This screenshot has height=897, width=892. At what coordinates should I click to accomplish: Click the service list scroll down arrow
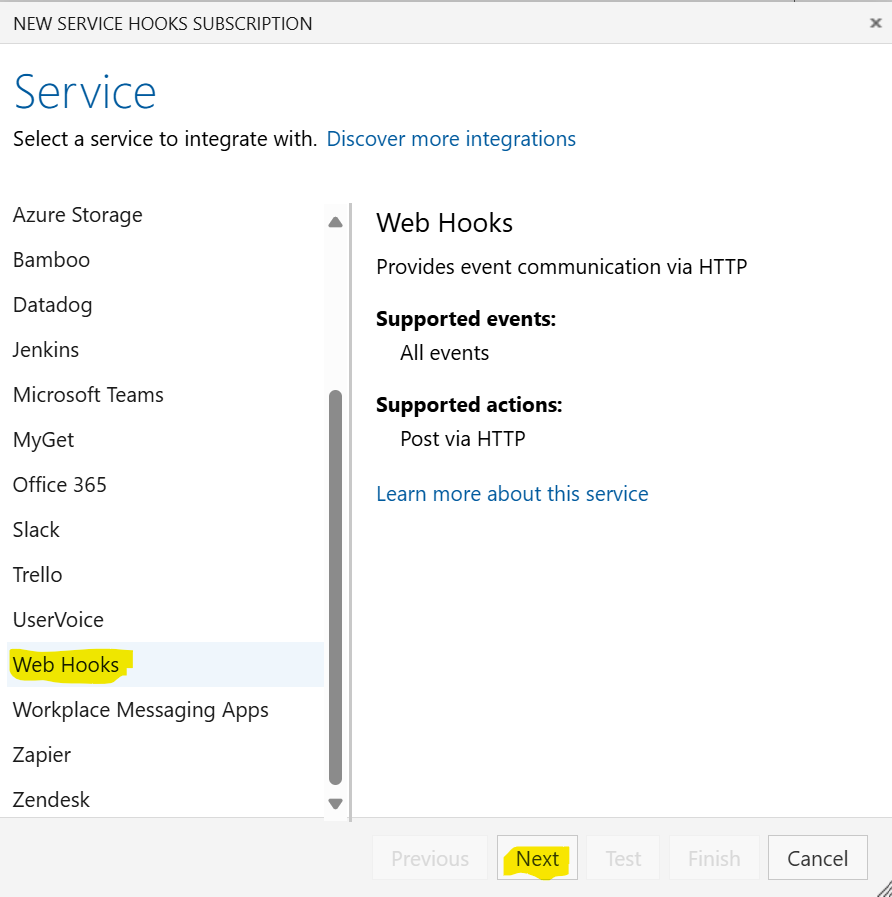click(335, 803)
